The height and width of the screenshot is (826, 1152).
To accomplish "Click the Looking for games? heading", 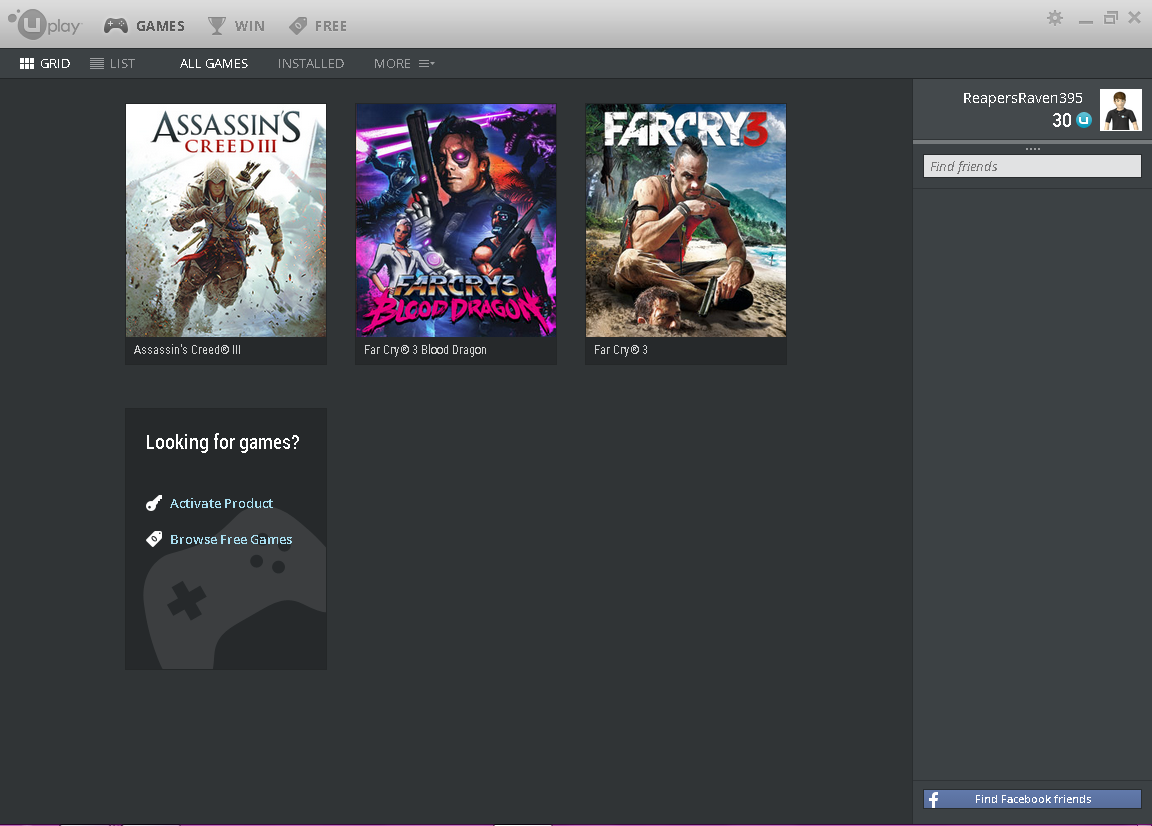I will (223, 442).
